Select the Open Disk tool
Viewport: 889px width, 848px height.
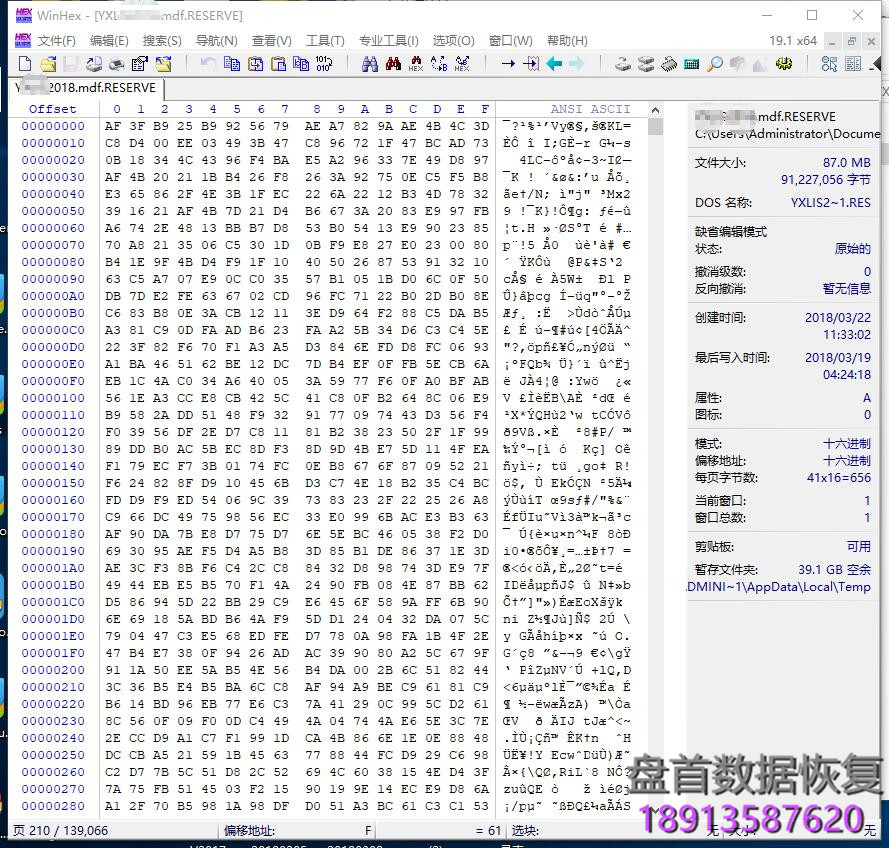pyautogui.click(x=623, y=64)
